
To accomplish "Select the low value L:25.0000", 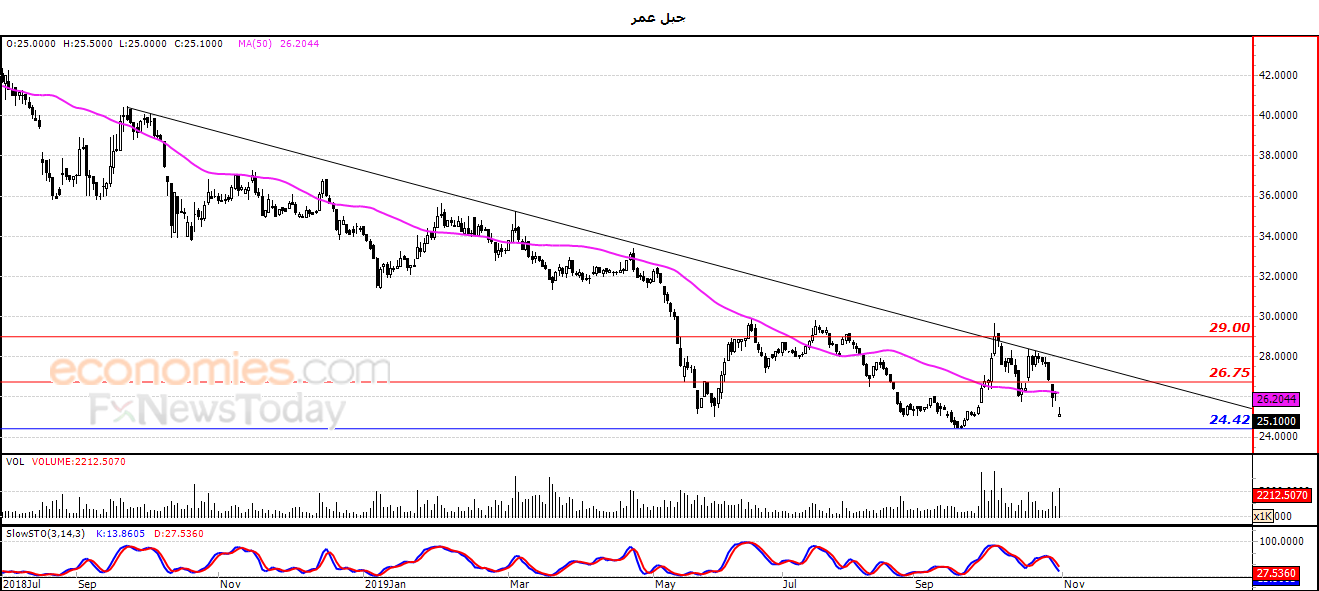I will (x=142, y=44).
